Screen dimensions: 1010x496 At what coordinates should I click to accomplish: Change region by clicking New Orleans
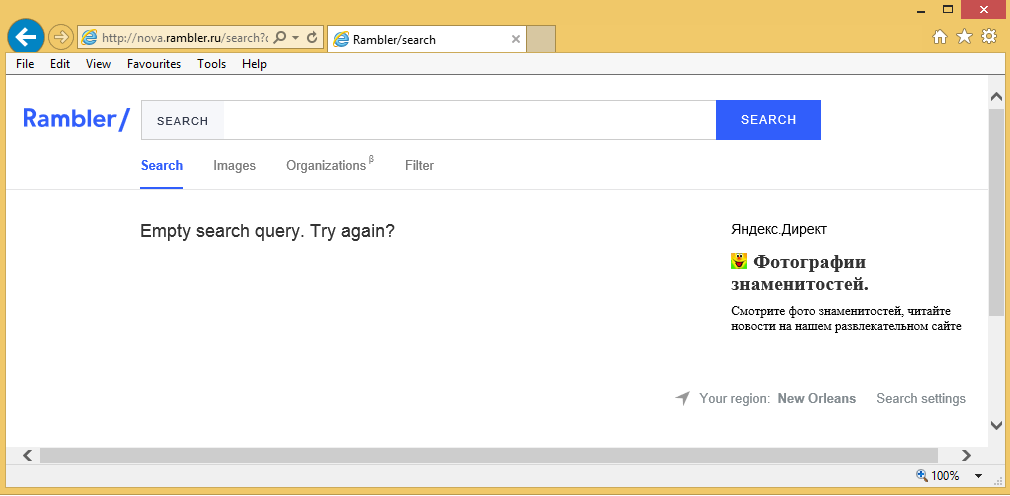[816, 399]
